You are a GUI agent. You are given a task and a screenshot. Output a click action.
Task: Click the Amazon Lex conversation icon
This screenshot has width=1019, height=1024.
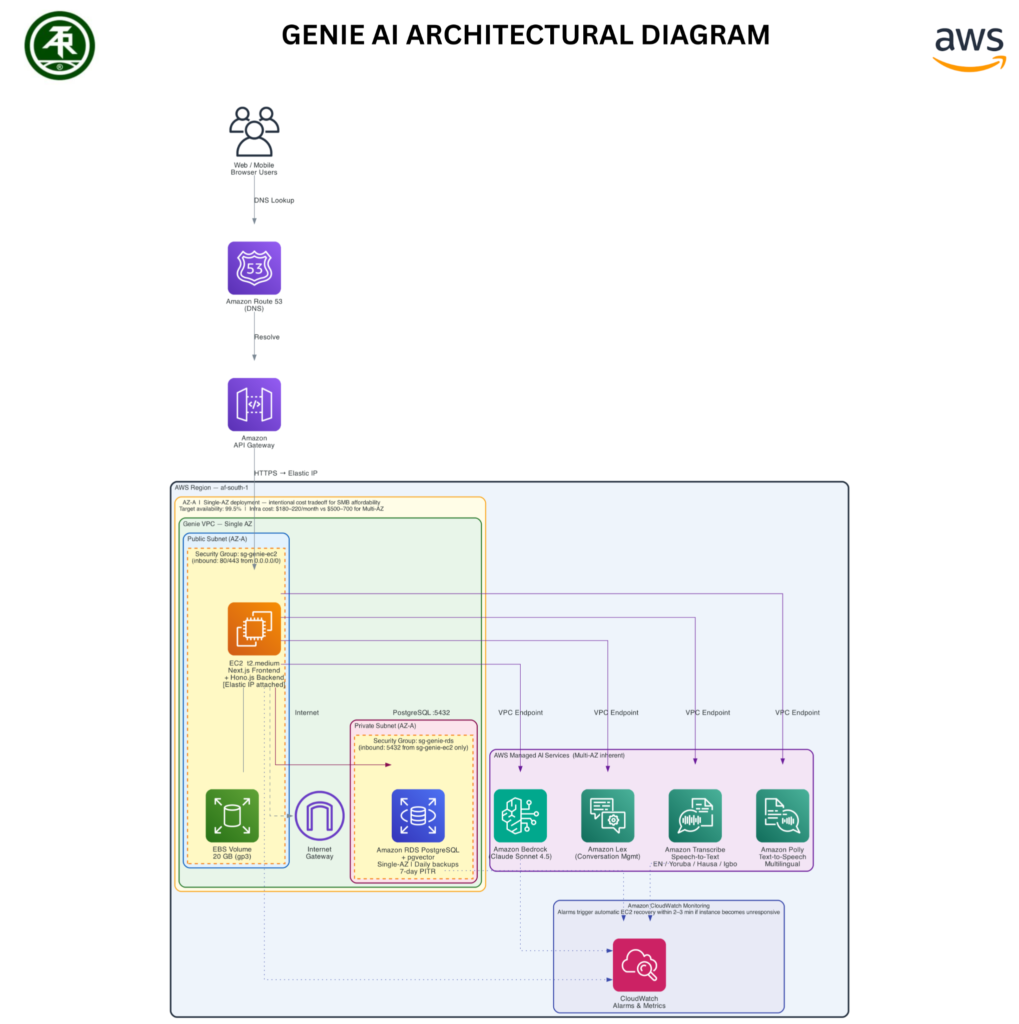[x=607, y=815]
